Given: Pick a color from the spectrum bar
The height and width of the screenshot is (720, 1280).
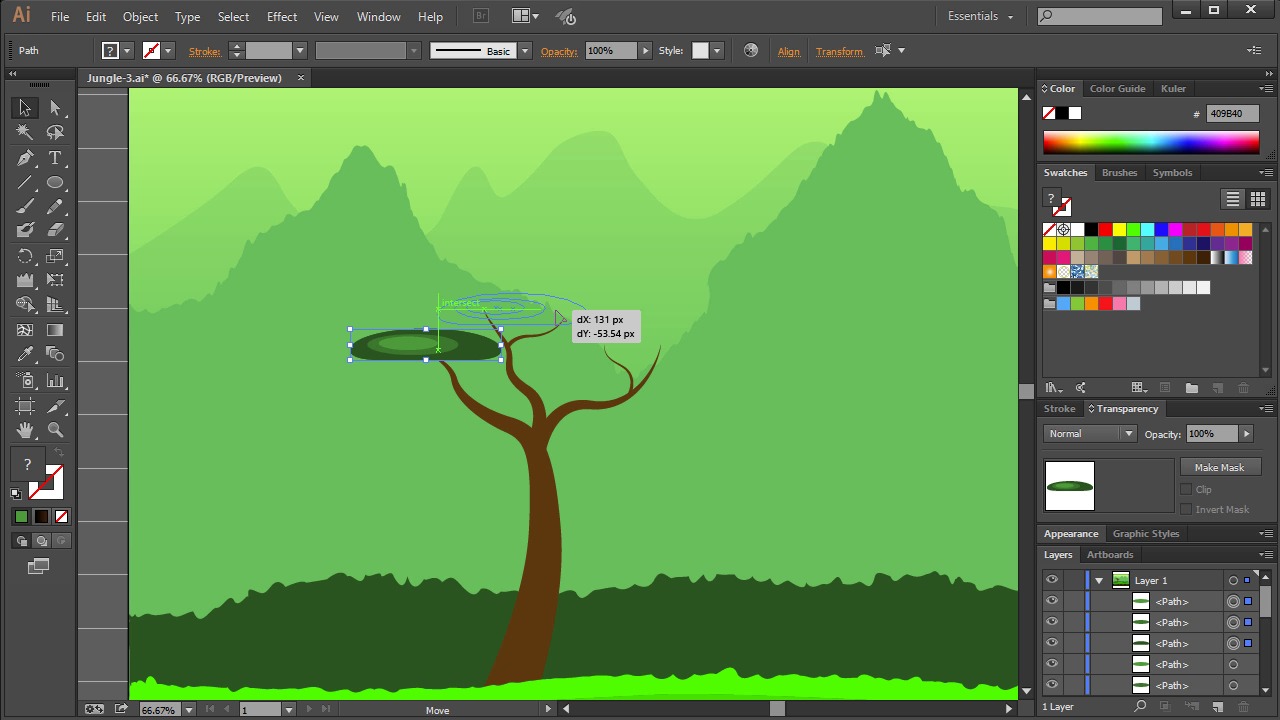Looking at the screenshot, I should [x=1151, y=143].
